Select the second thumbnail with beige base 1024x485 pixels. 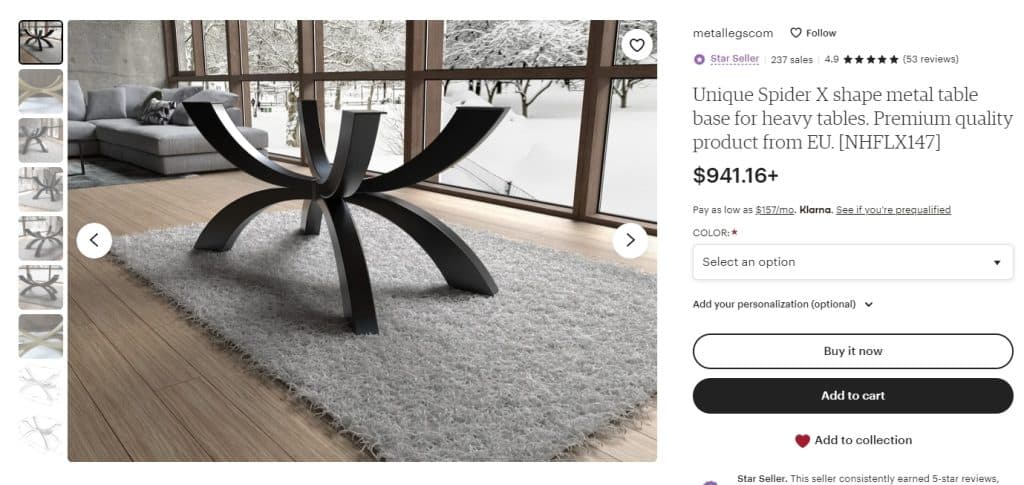coord(40,91)
